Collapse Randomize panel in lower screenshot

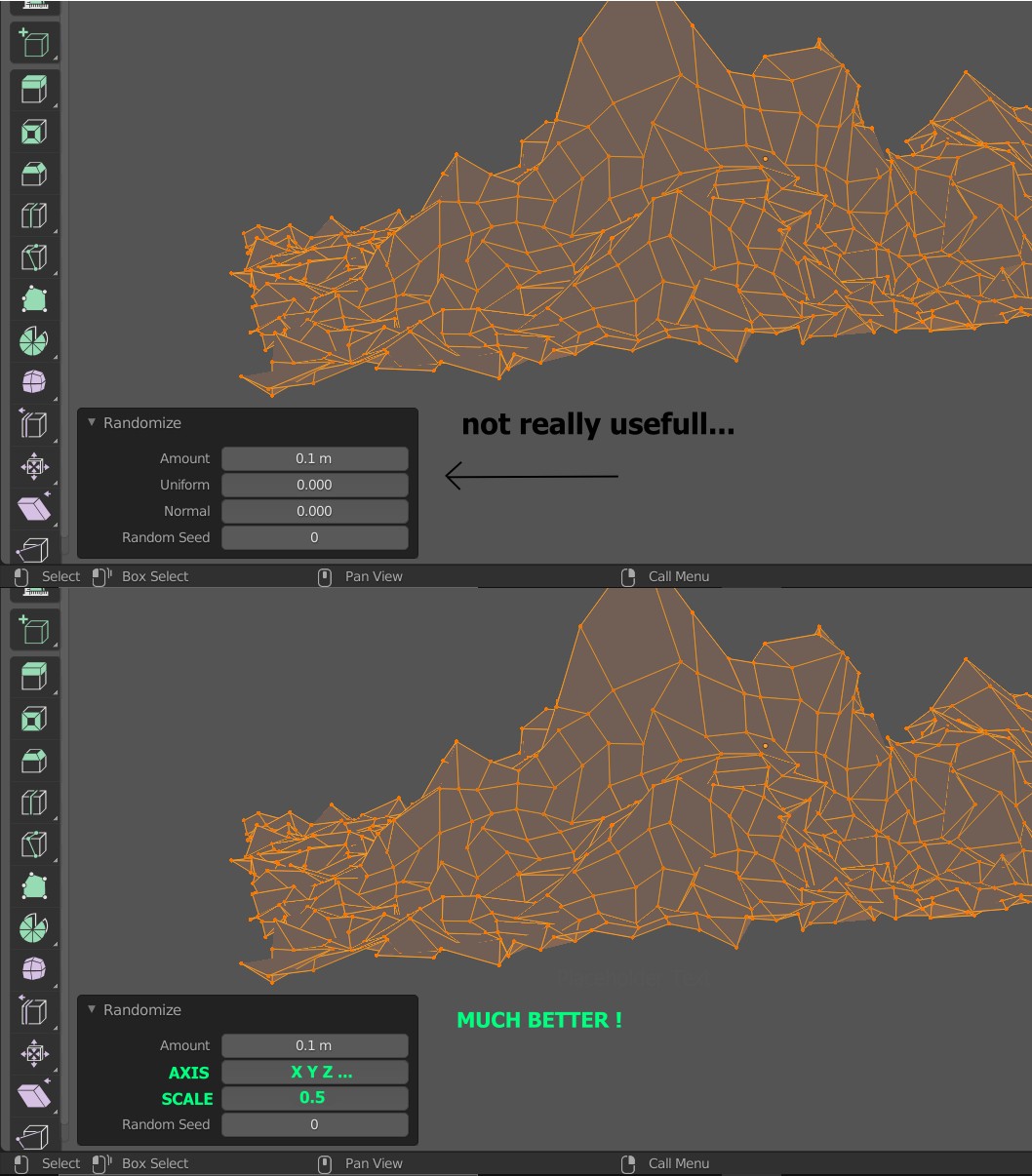[x=92, y=1009]
